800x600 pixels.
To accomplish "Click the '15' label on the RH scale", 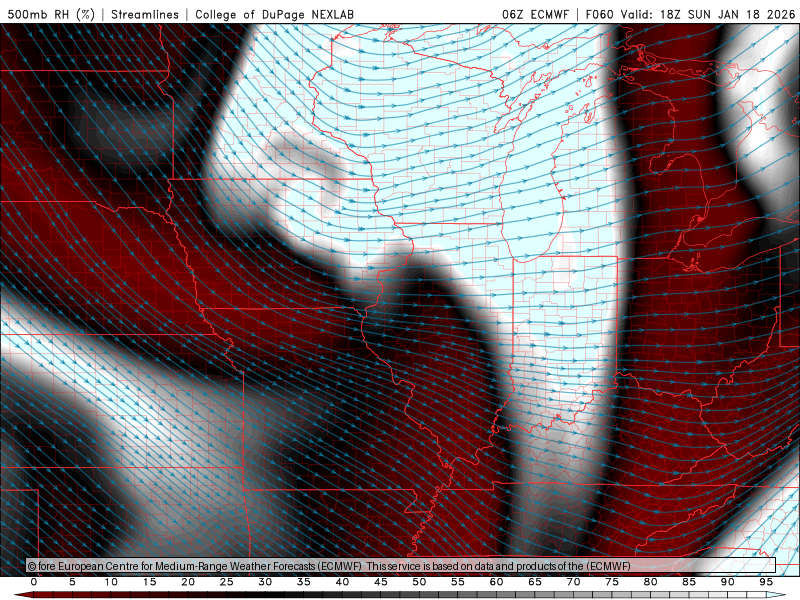I will point(149,582).
